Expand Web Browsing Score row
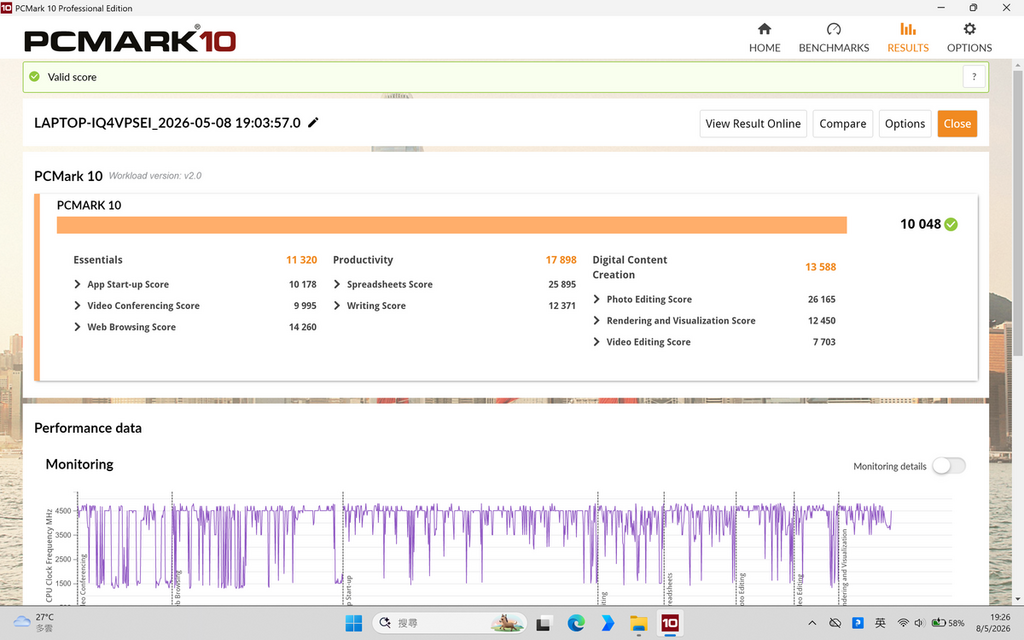The image size is (1024, 640). pos(77,327)
